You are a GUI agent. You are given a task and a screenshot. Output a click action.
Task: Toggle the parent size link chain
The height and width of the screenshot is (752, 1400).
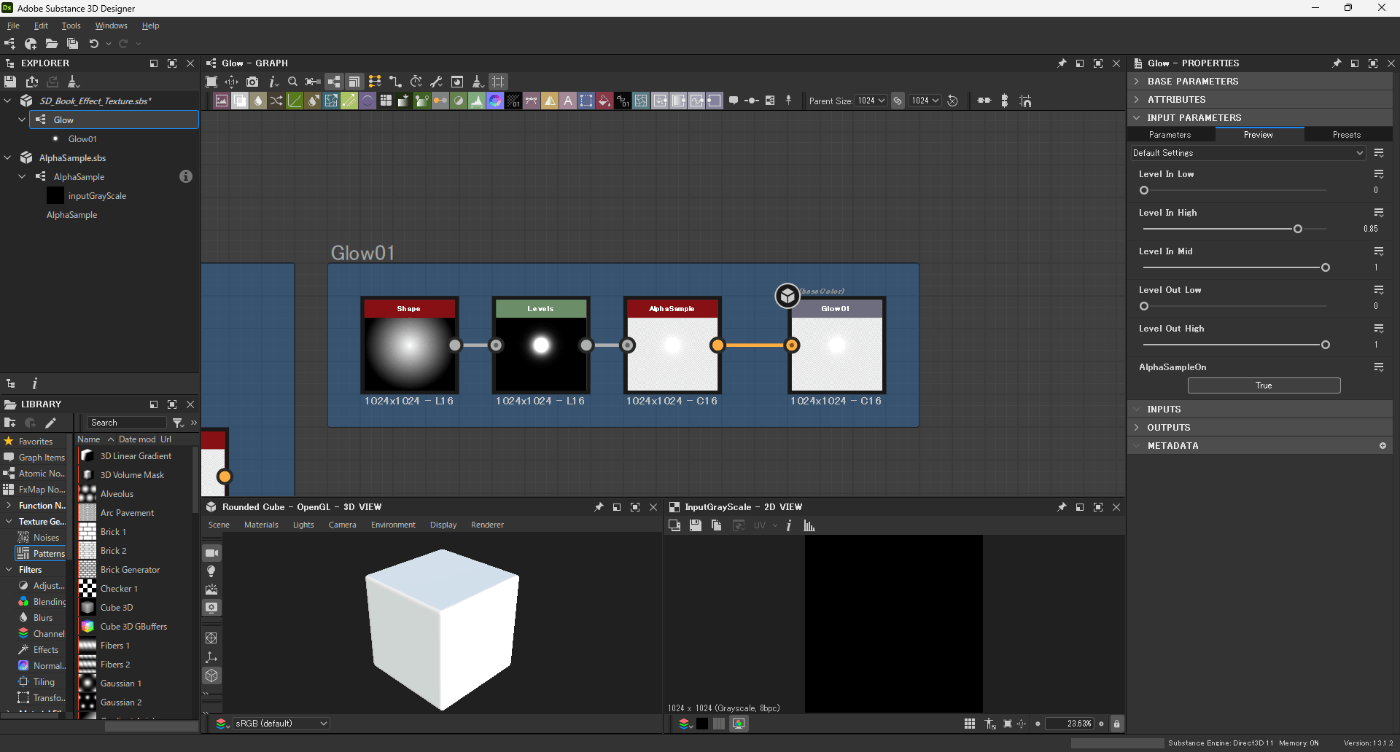point(898,101)
